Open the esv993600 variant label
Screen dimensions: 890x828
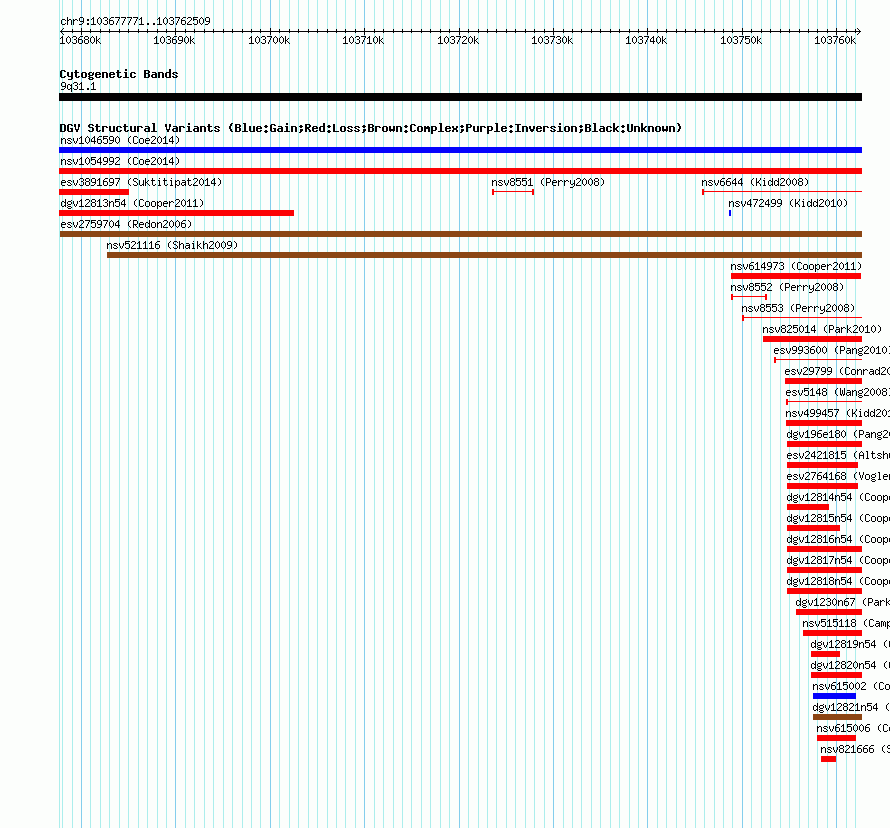tap(832, 350)
